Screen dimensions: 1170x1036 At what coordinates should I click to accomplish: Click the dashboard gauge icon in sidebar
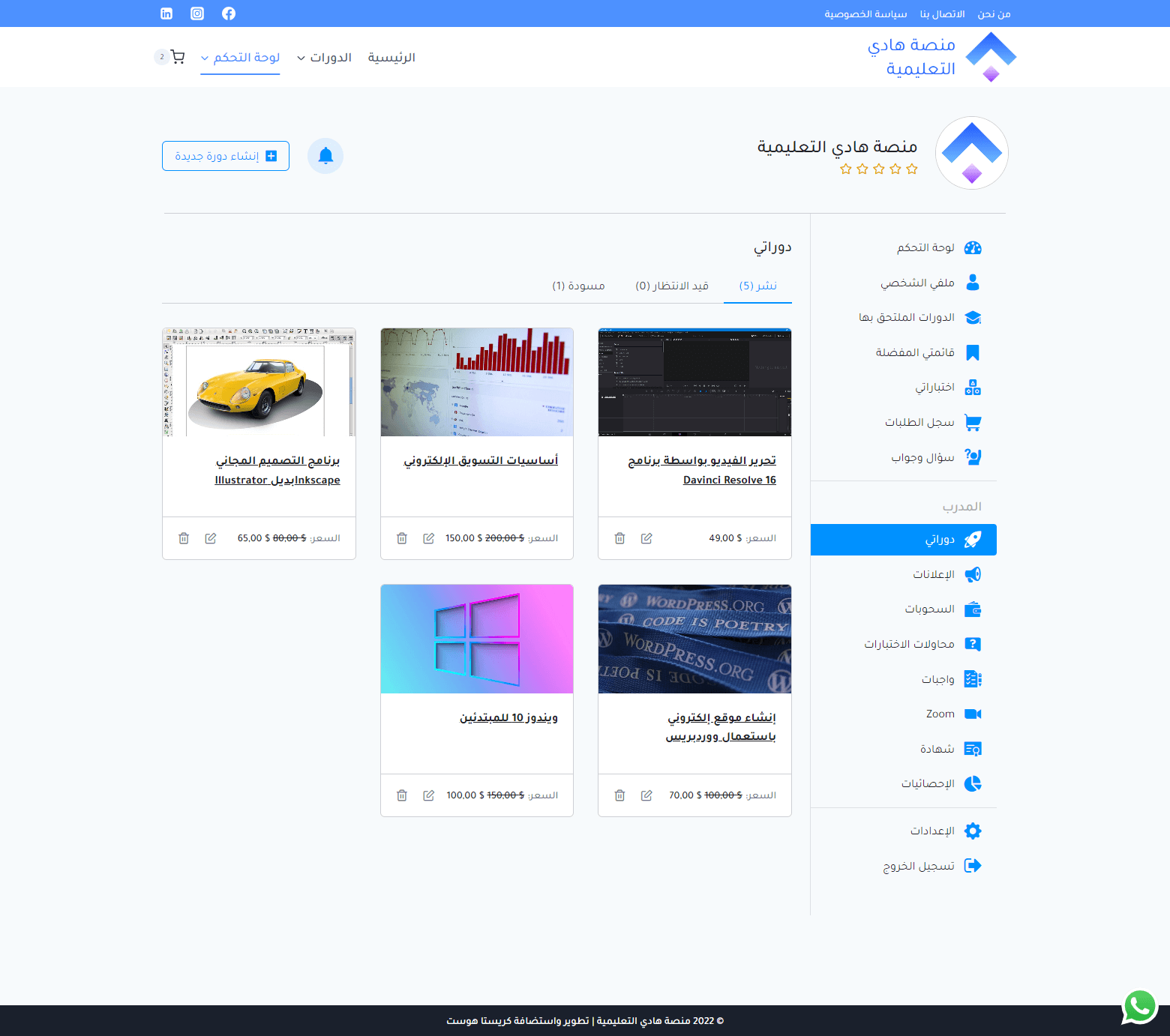pos(973,248)
